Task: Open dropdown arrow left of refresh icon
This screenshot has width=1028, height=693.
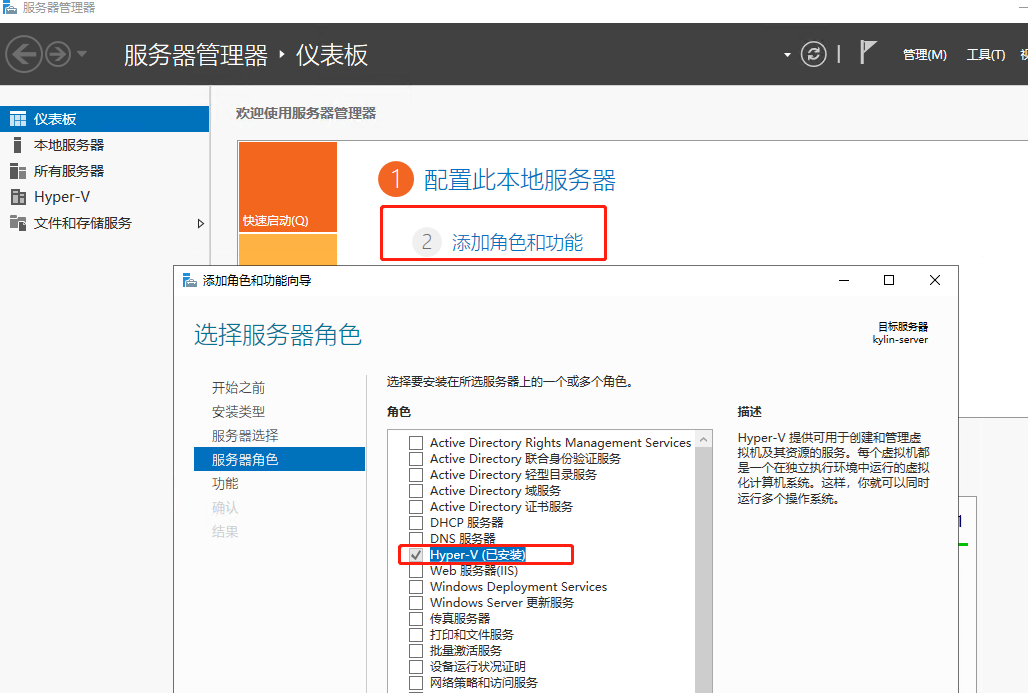Action: tap(787, 55)
